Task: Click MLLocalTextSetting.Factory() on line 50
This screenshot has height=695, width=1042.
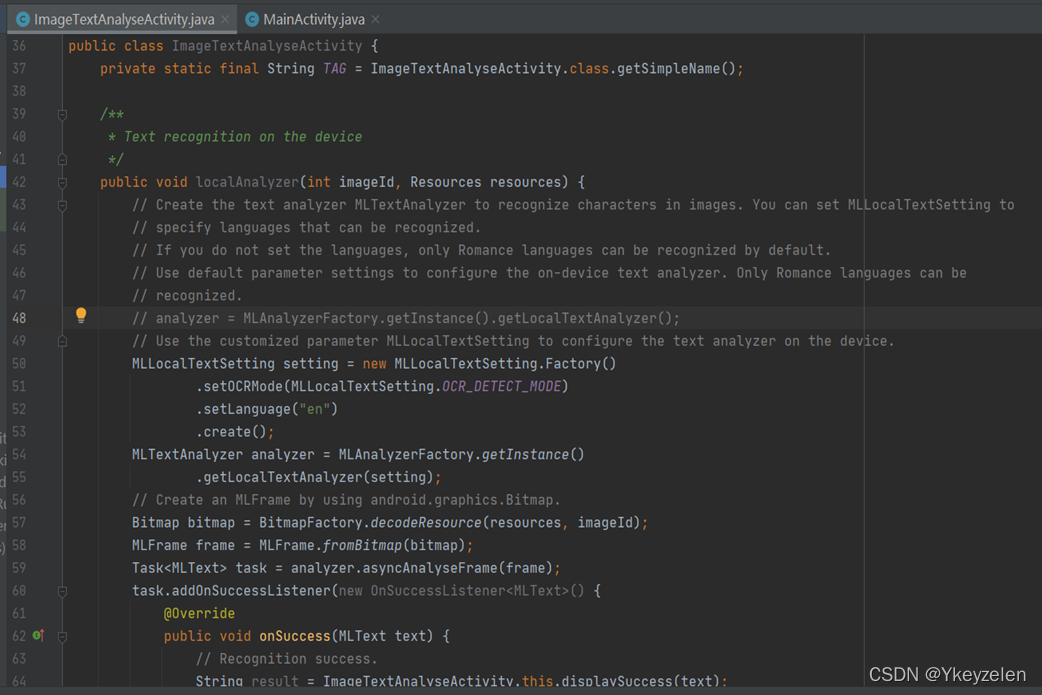Action: pyautogui.click(x=505, y=364)
